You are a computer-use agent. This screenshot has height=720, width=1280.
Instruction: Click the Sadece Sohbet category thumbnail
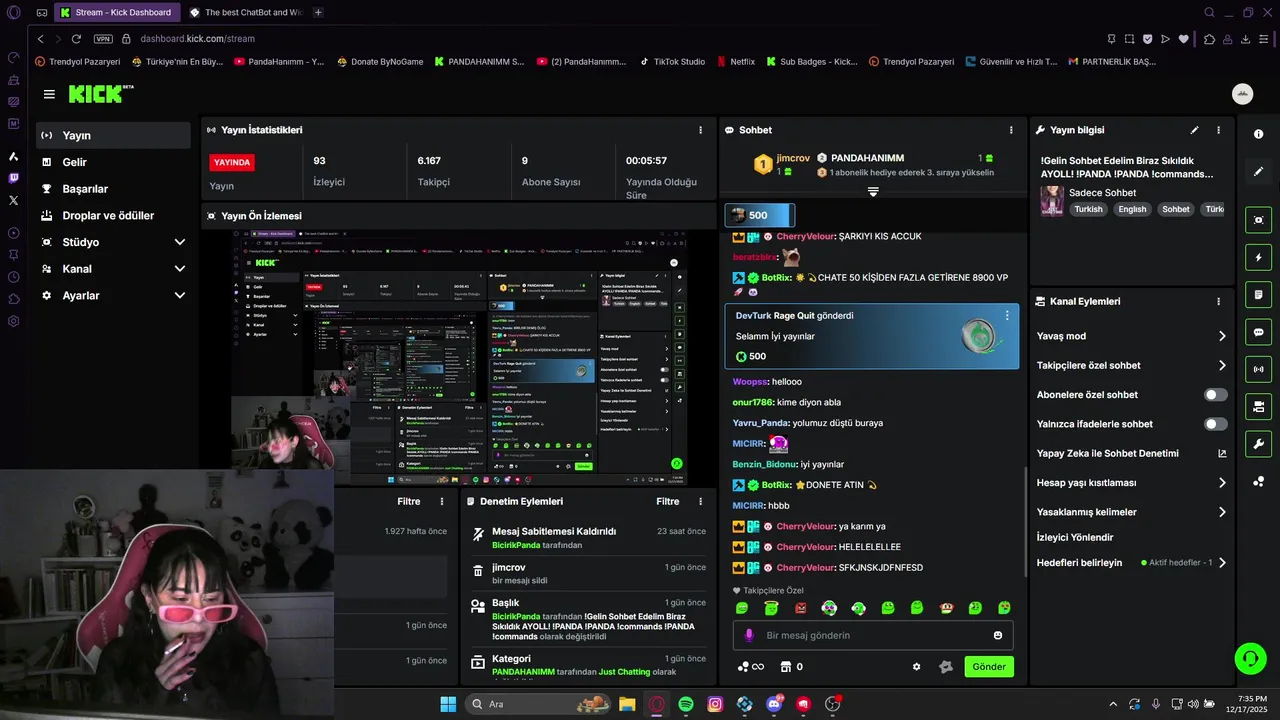click(x=1052, y=200)
